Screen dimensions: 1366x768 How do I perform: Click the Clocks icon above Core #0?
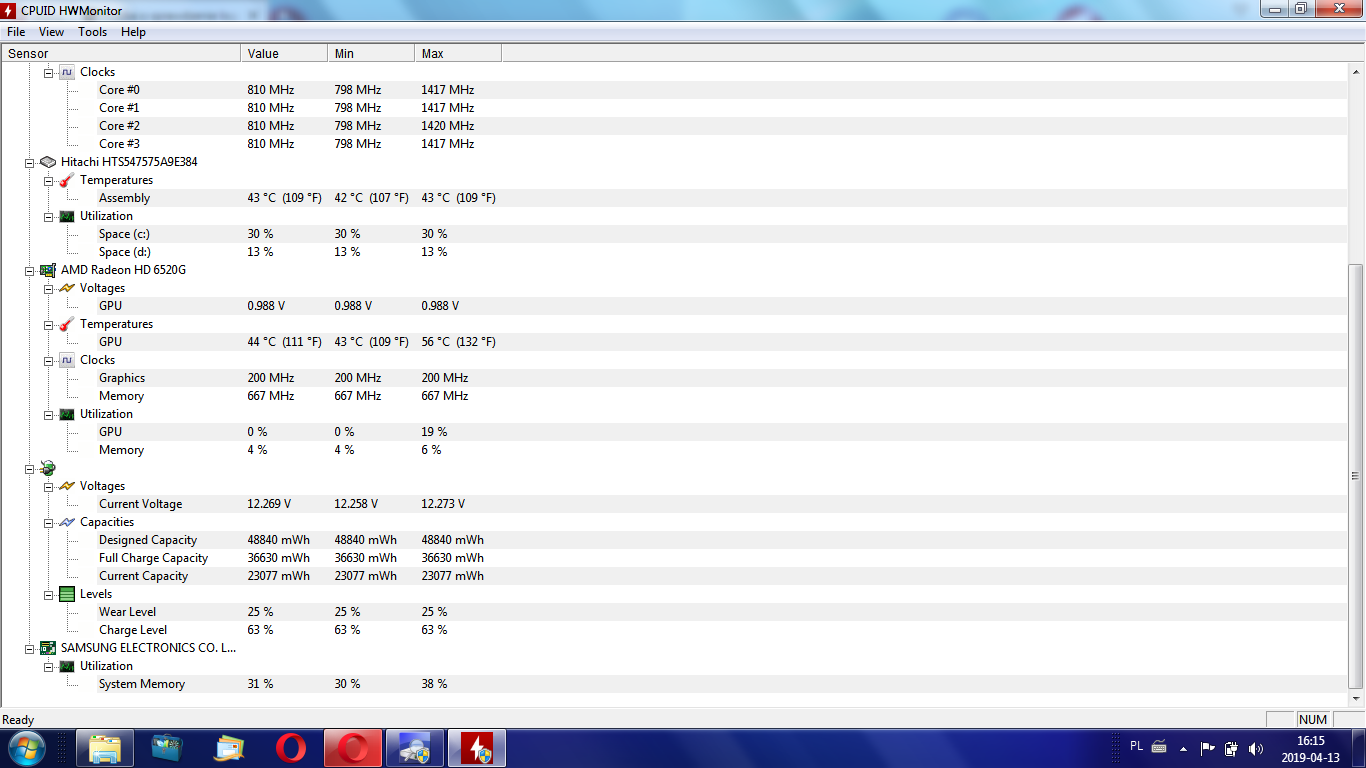pyautogui.click(x=67, y=72)
